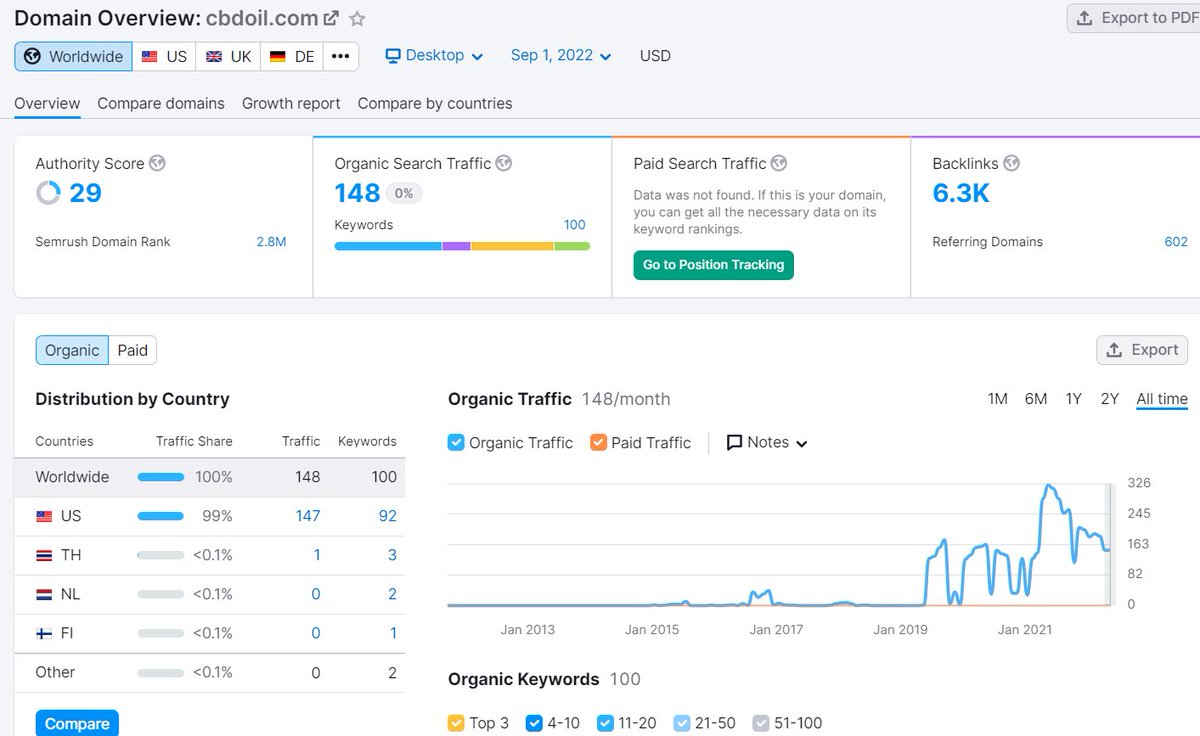Image resolution: width=1200 pixels, height=736 pixels.
Task: Switch to Paid toggle
Action: [x=132, y=350]
